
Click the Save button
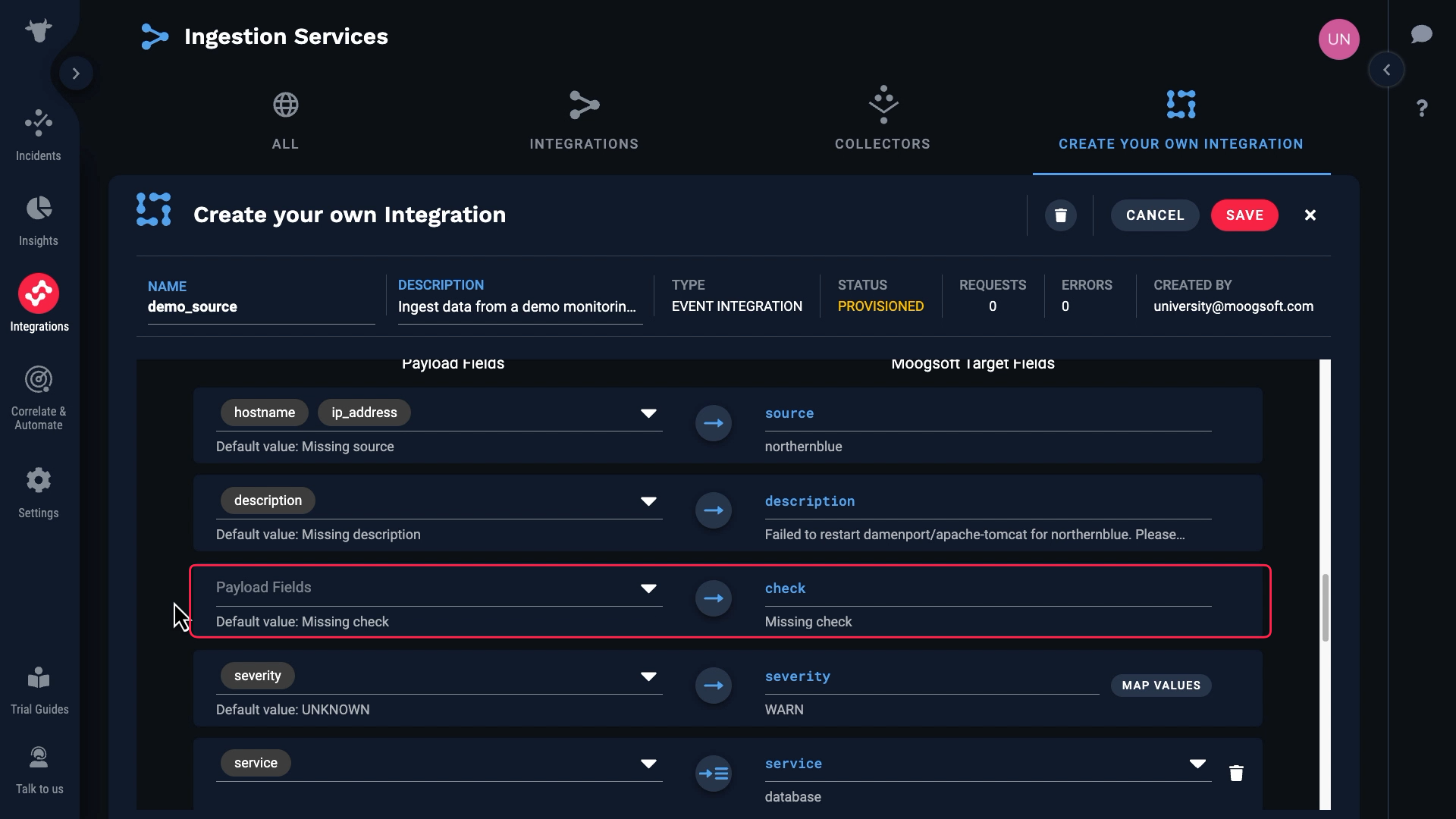pyautogui.click(x=1244, y=215)
